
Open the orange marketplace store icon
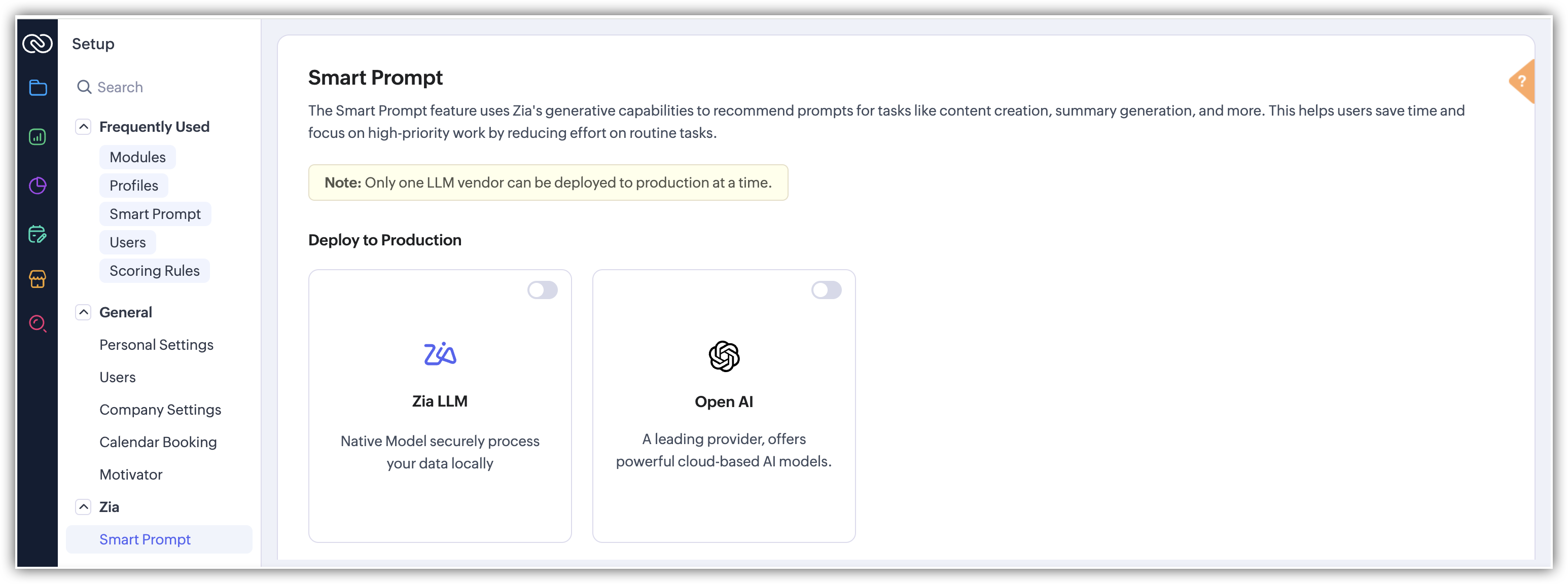[x=38, y=279]
